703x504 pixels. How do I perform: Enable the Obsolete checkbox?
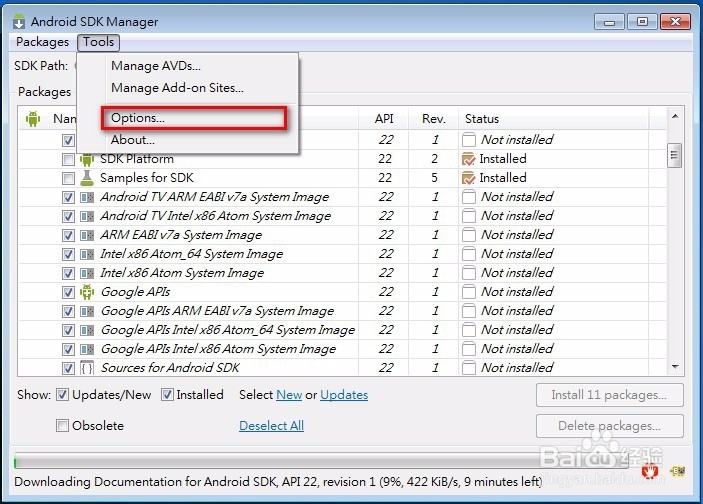pos(62,425)
